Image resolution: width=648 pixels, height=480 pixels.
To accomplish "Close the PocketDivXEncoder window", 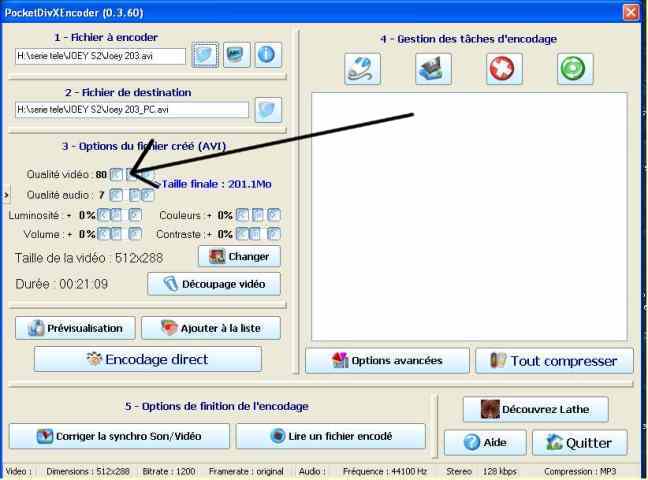I will click(631, 12).
